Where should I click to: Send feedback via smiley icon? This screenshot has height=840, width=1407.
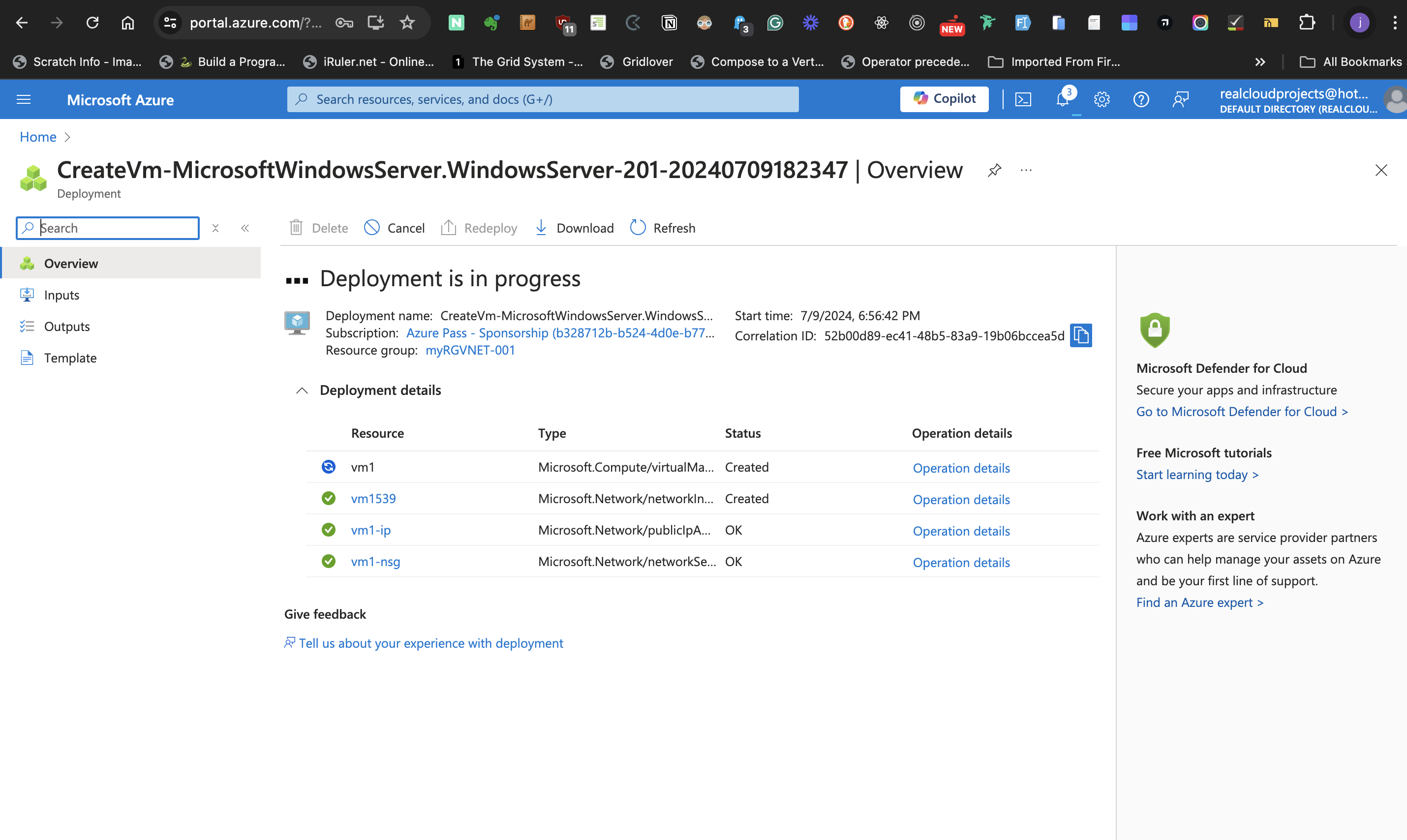pyautogui.click(x=1181, y=99)
